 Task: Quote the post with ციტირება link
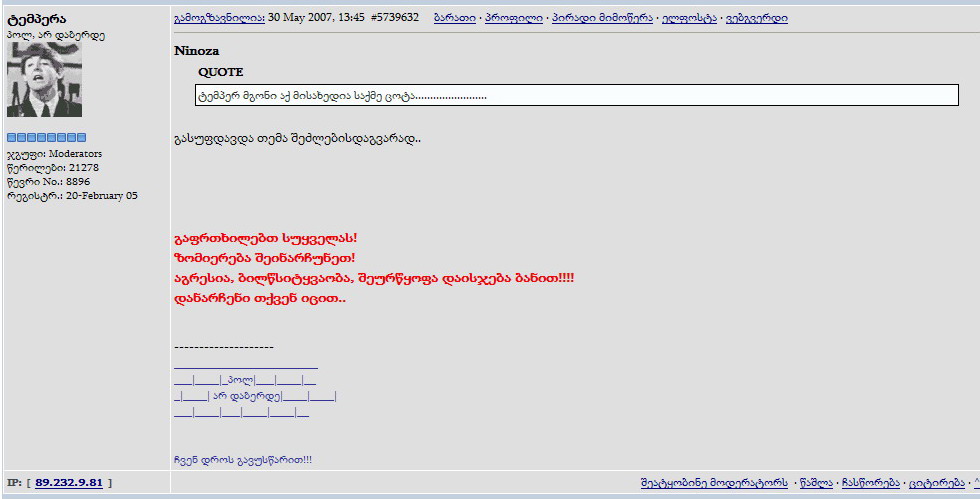click(937, 483)
